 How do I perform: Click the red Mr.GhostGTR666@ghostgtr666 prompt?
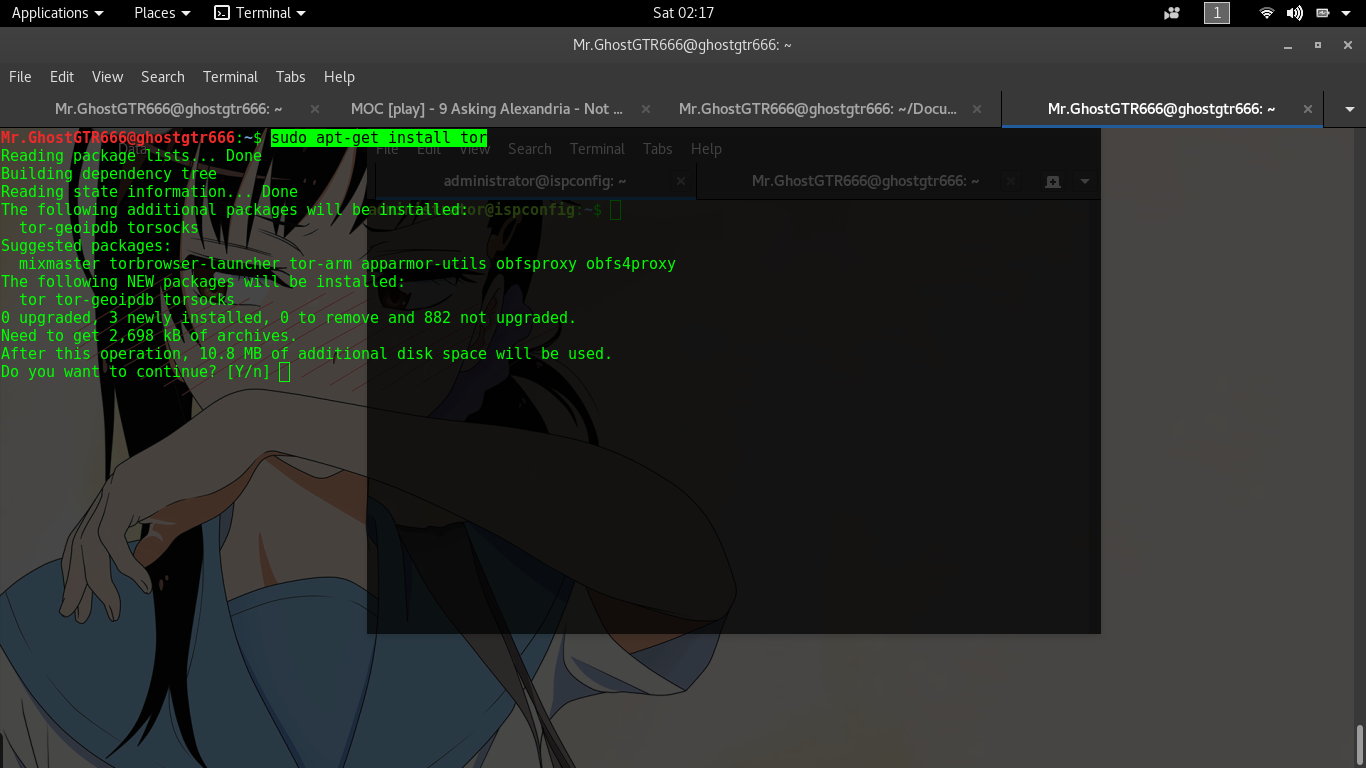(x=117, y=138)
